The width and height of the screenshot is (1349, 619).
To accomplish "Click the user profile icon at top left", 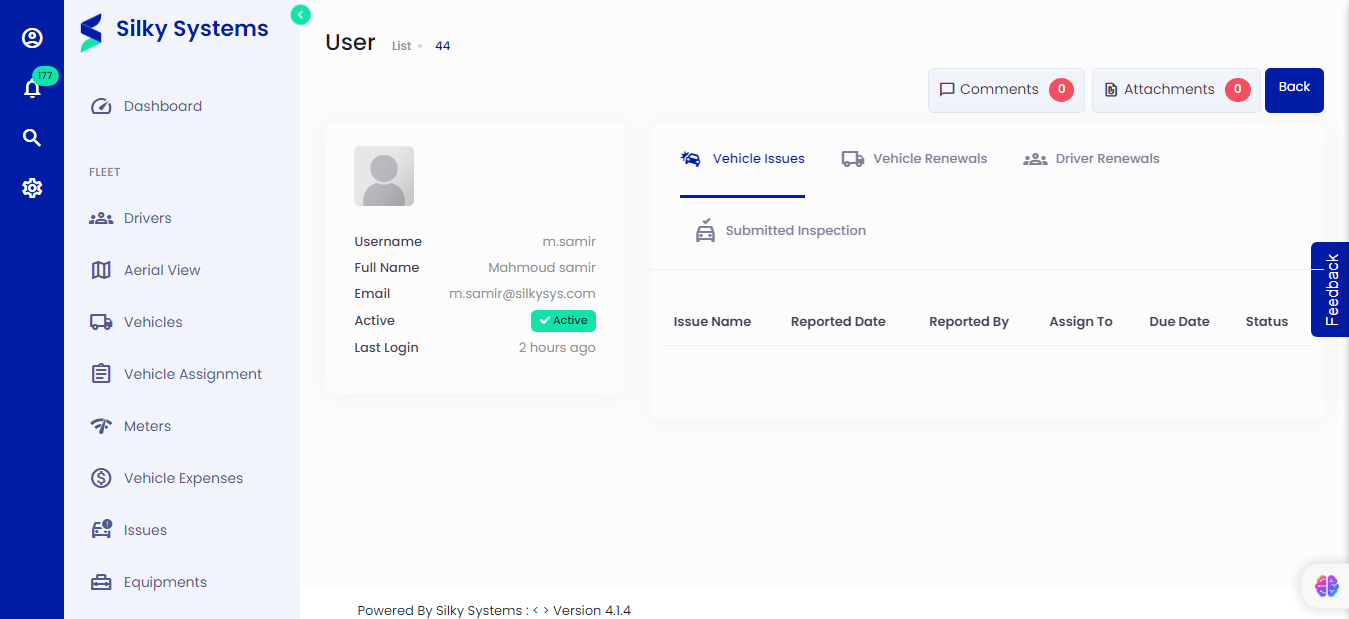I will pos(32,37).
